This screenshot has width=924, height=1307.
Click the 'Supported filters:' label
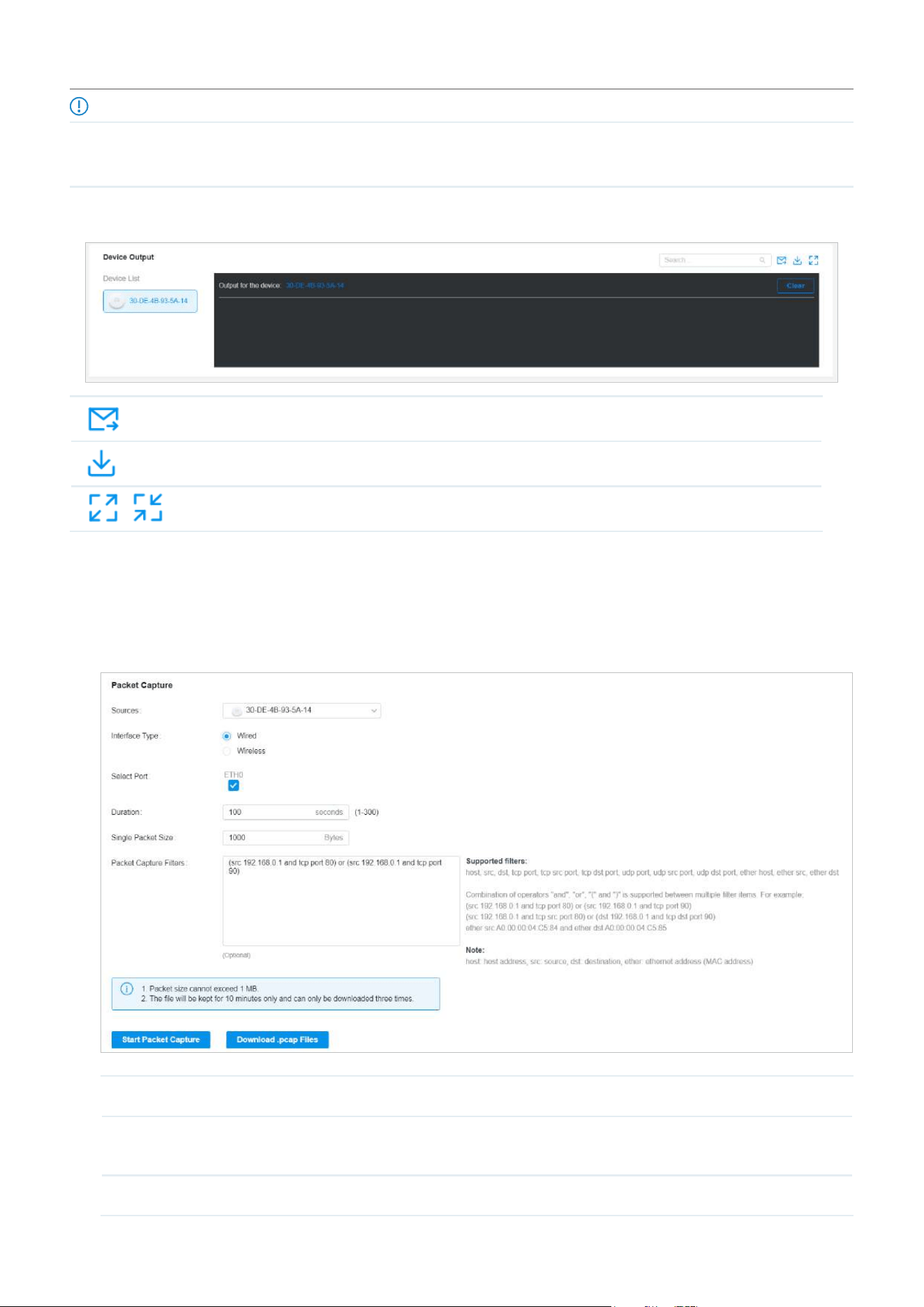pos(496,861)
